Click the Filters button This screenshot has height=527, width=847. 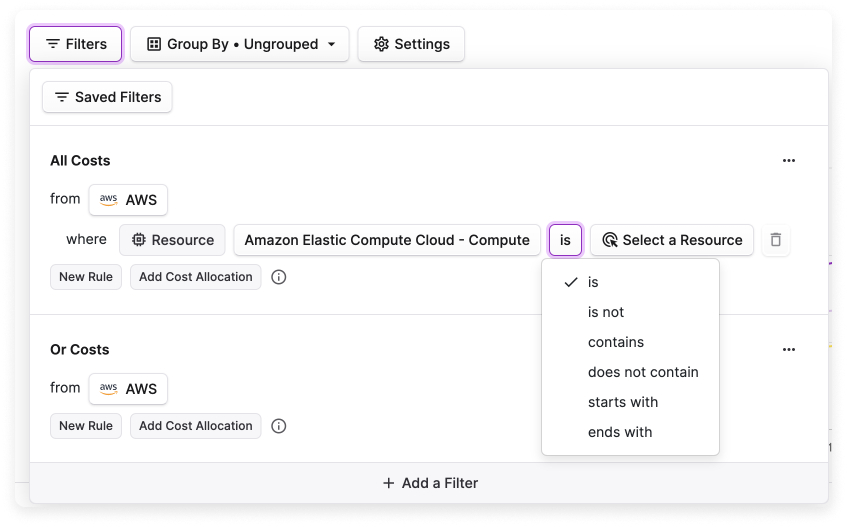76,44
